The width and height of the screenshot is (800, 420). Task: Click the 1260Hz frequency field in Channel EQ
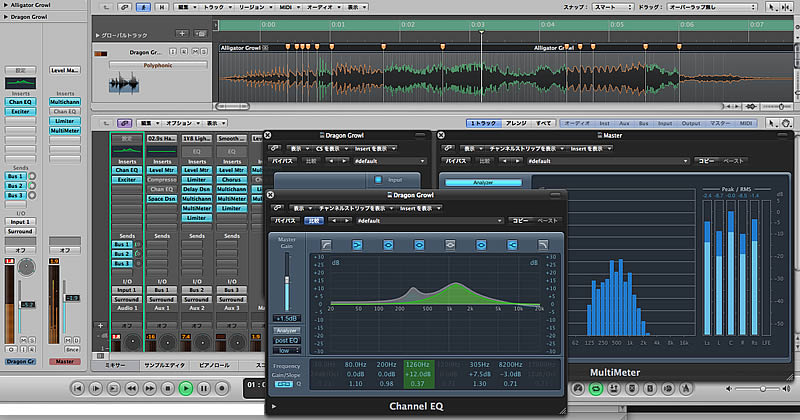[419, 365]
